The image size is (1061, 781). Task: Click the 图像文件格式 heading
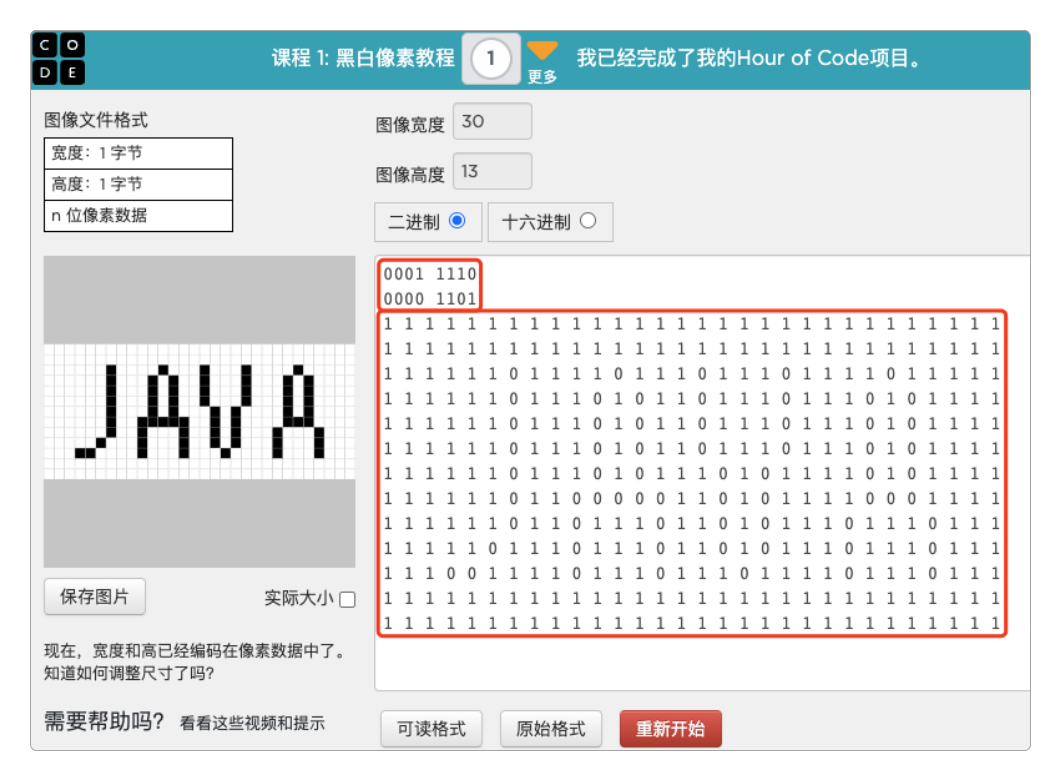pyautogui.click(x=96, y=120)
